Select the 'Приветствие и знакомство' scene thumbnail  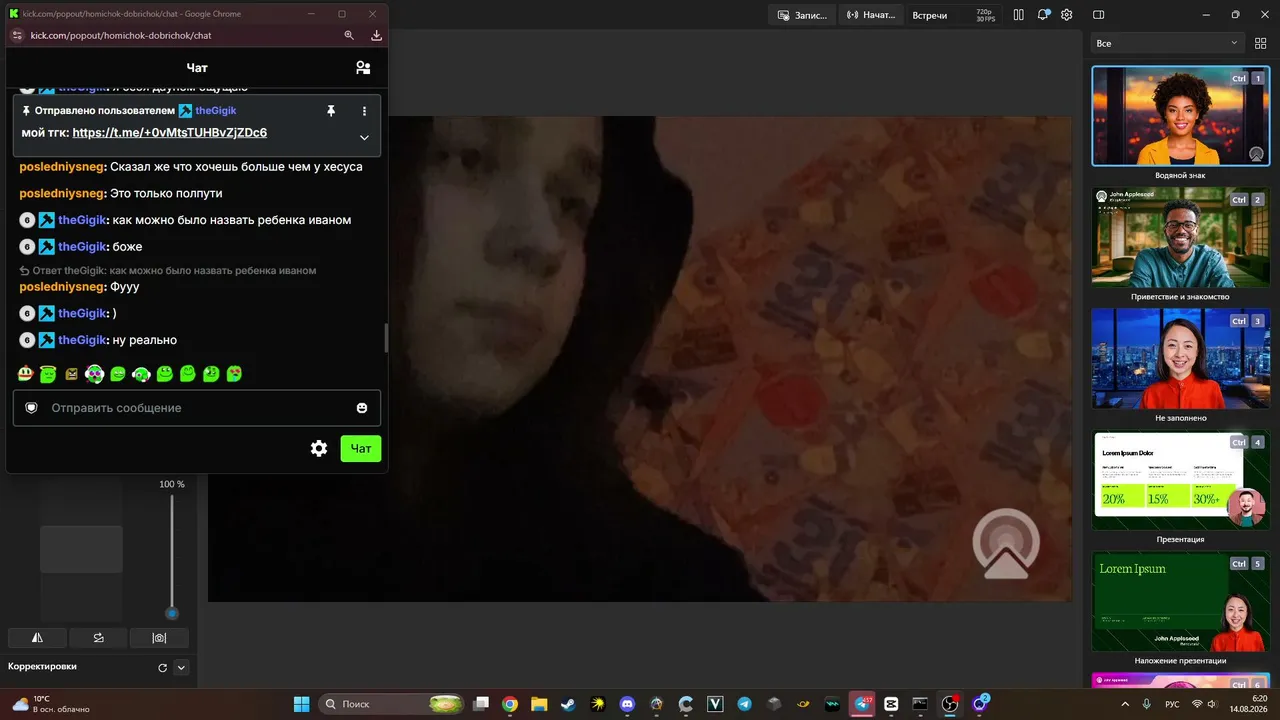[1180, 237]
